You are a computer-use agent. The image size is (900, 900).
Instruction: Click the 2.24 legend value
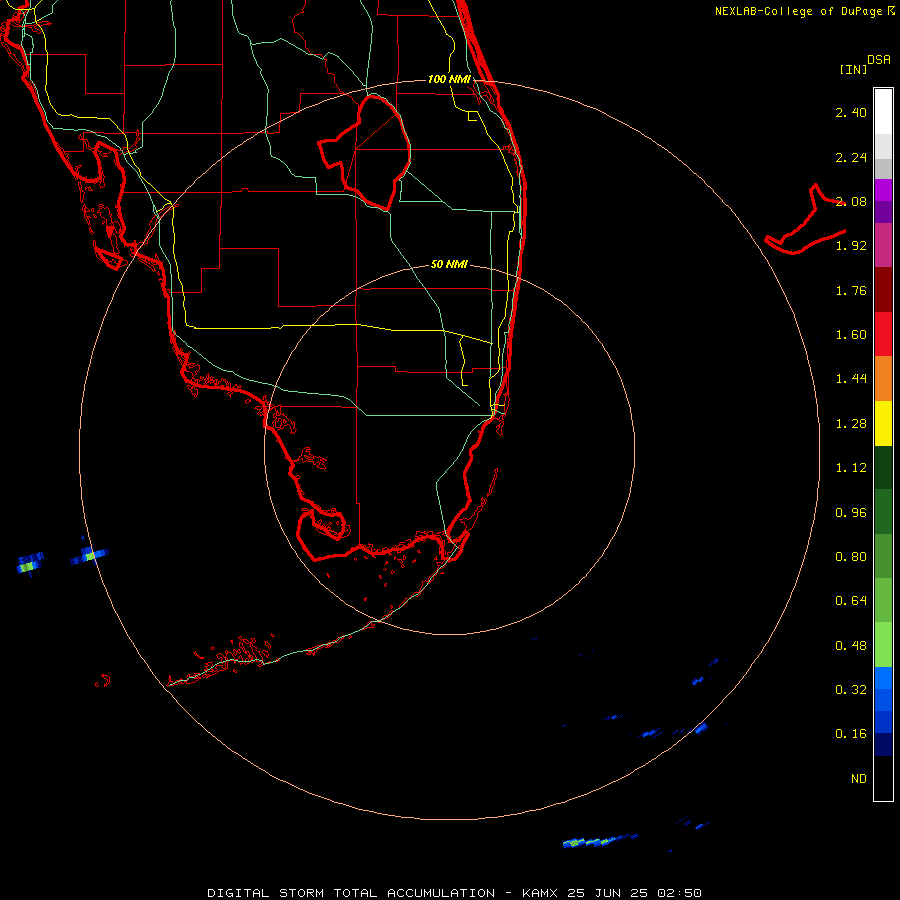click(x=851, y=157)
